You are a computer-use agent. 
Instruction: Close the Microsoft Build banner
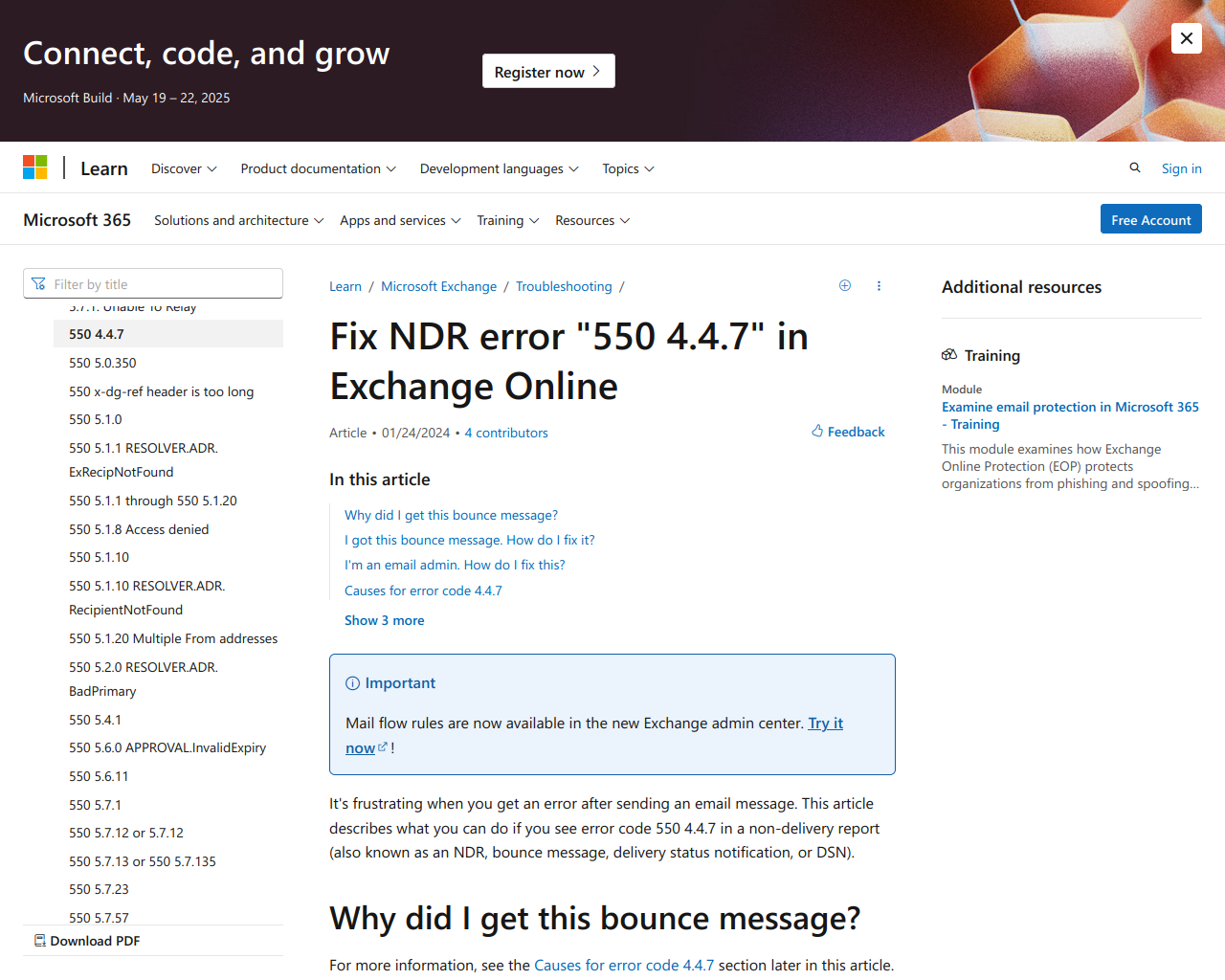click(x=1187, y=38)
